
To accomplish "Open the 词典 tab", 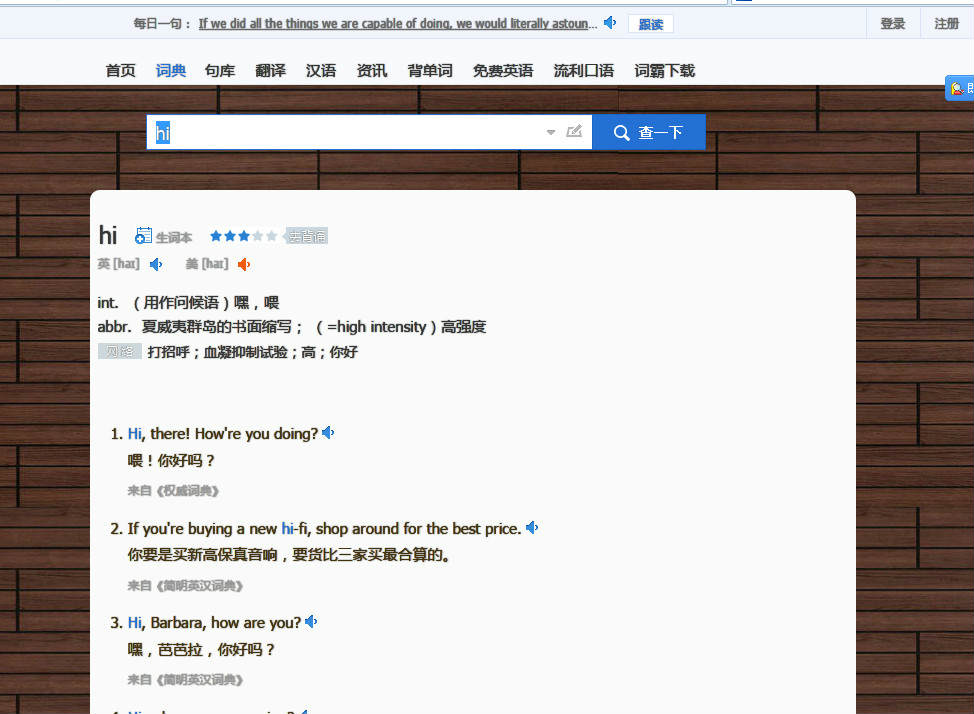I will click(x=171, y=71).
